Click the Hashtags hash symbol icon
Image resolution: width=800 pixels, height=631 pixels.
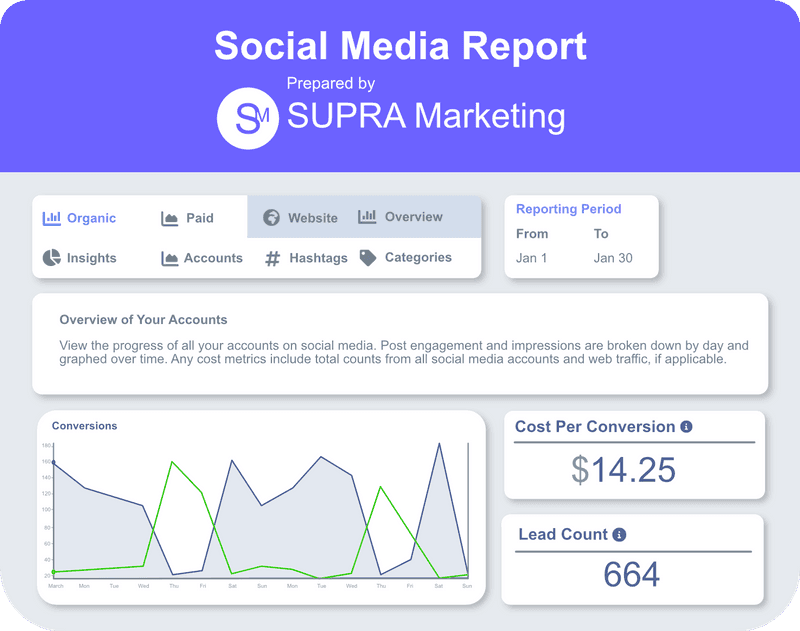point(272,258)
